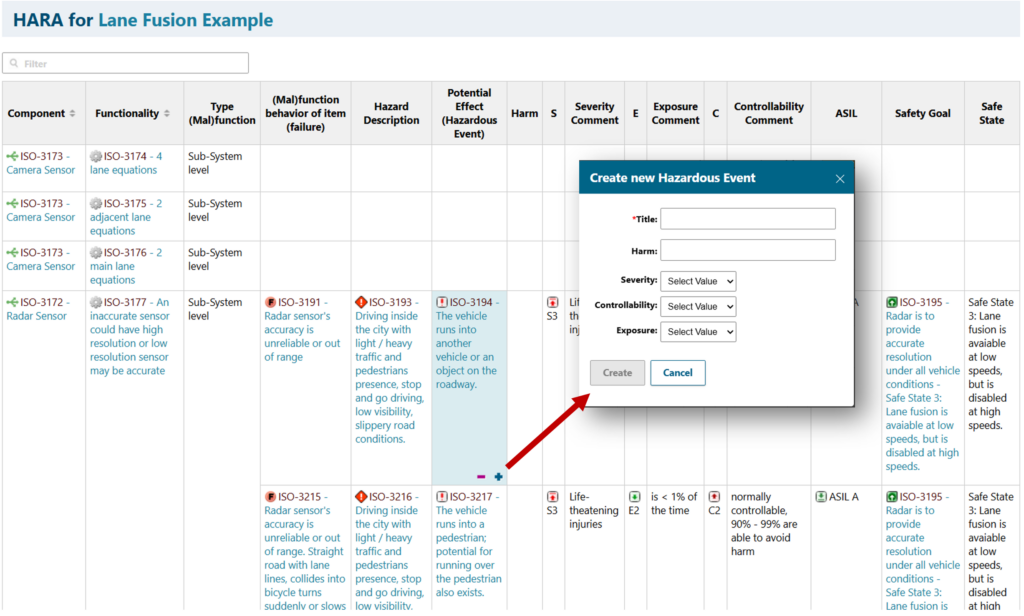Click the ISO-3177 functionality gear icon
This screenshot has width=1024, height=616.
(96, 302)
